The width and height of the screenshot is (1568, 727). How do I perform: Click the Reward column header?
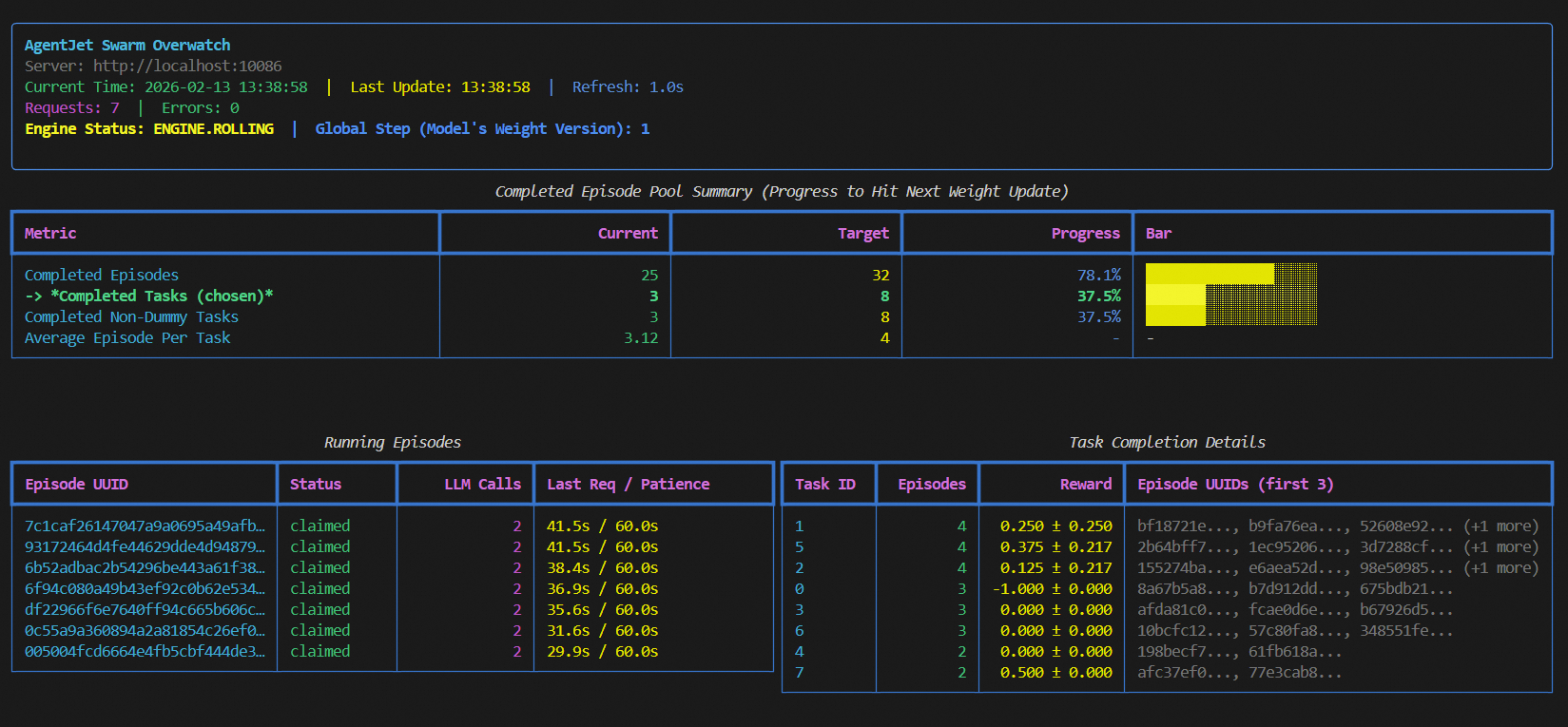pyautogui.click(x=1085, y=485)
